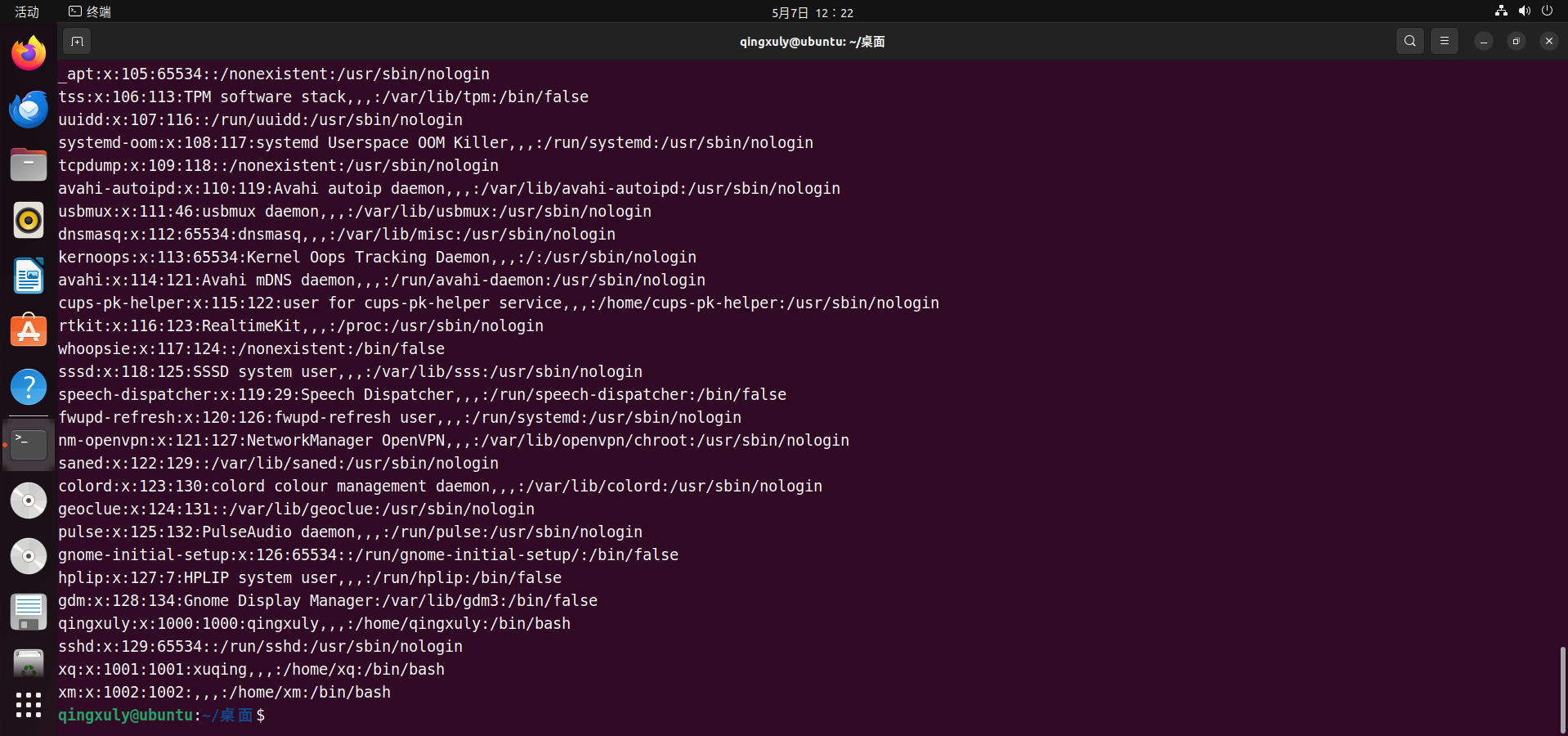1568x736 pixels.
Task: Open the clock showing 5月7日 12:22
Action: [x=812, y=12]
